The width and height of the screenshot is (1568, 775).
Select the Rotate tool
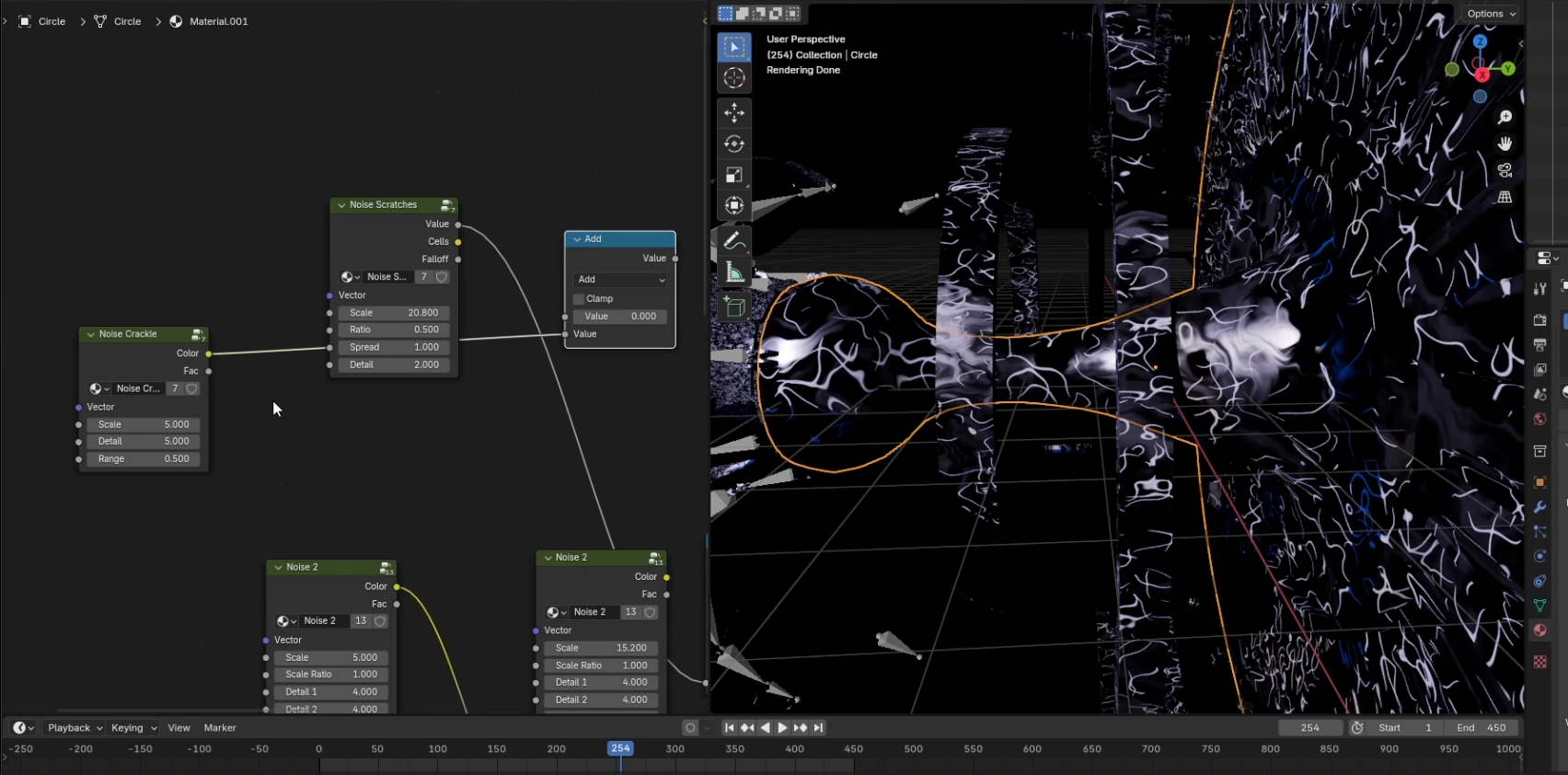733,144
